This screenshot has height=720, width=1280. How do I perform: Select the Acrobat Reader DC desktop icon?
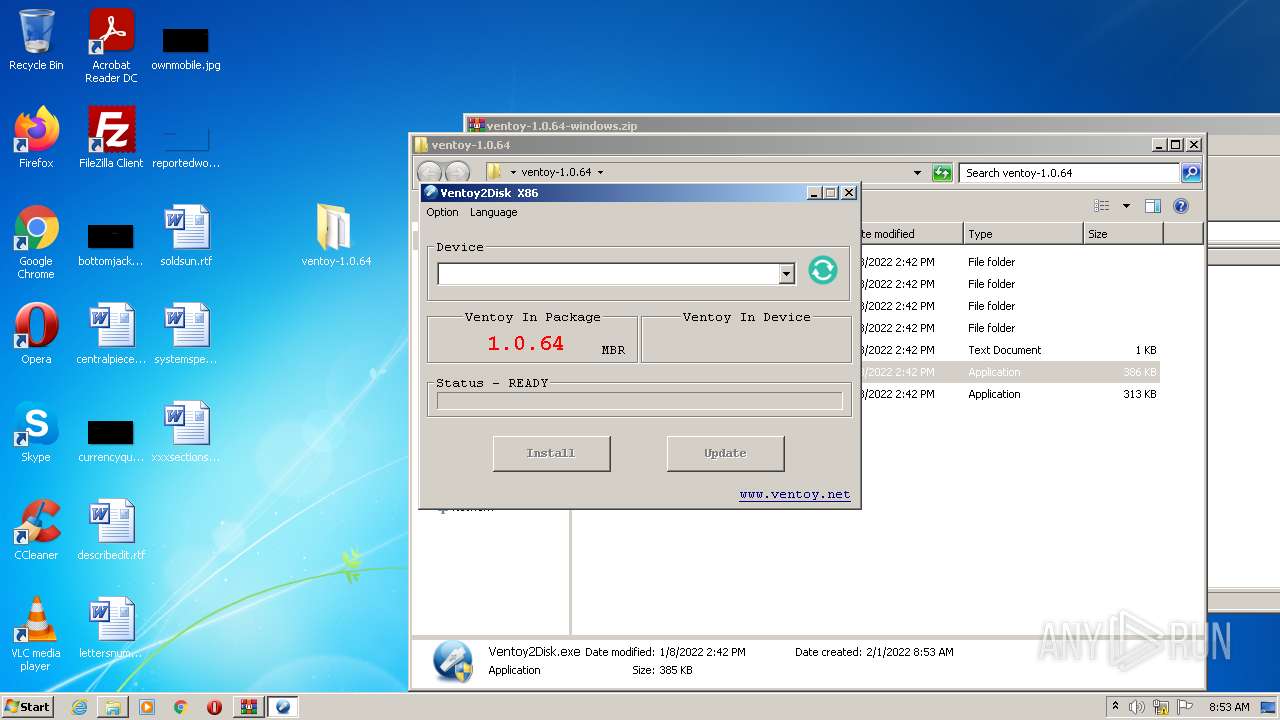(111, 47)
